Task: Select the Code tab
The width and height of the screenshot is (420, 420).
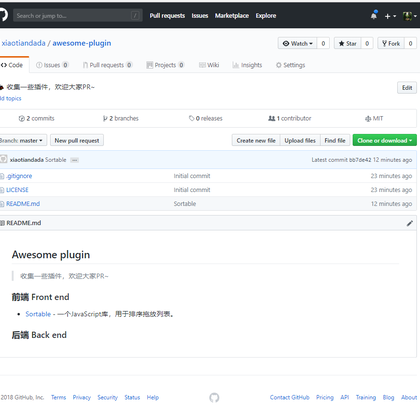Action: point(13,65)
